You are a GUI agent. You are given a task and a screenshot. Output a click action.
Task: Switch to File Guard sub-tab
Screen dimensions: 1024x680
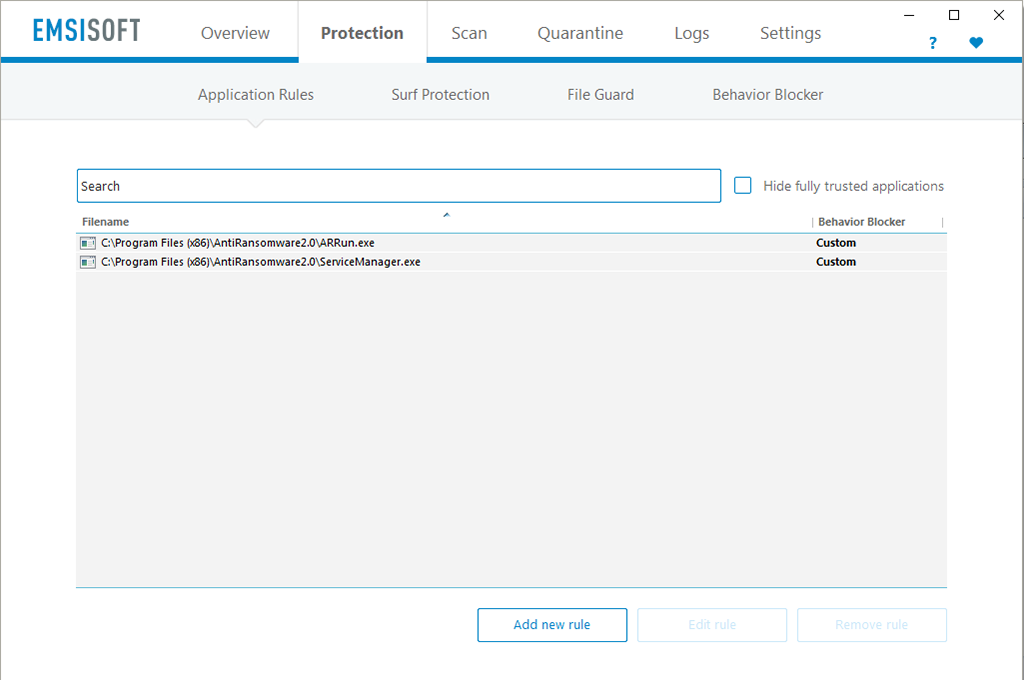pyautogui.click(x=600, y=95)
